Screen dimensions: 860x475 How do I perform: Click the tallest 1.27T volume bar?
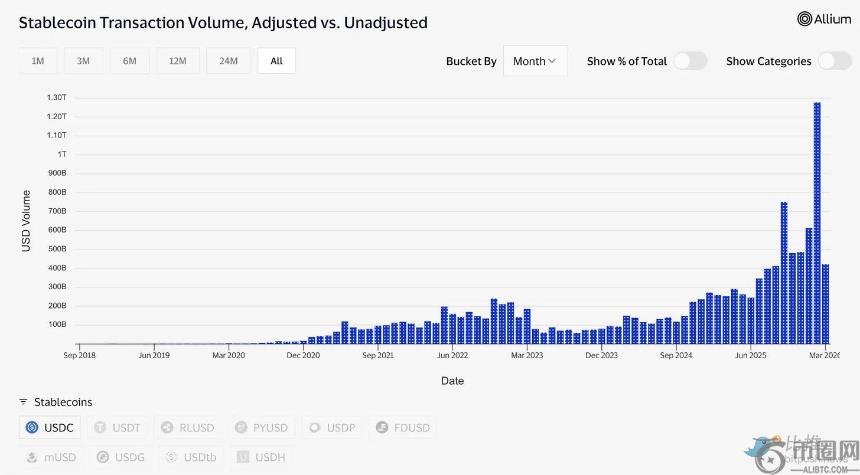click(x=817, y=222)
